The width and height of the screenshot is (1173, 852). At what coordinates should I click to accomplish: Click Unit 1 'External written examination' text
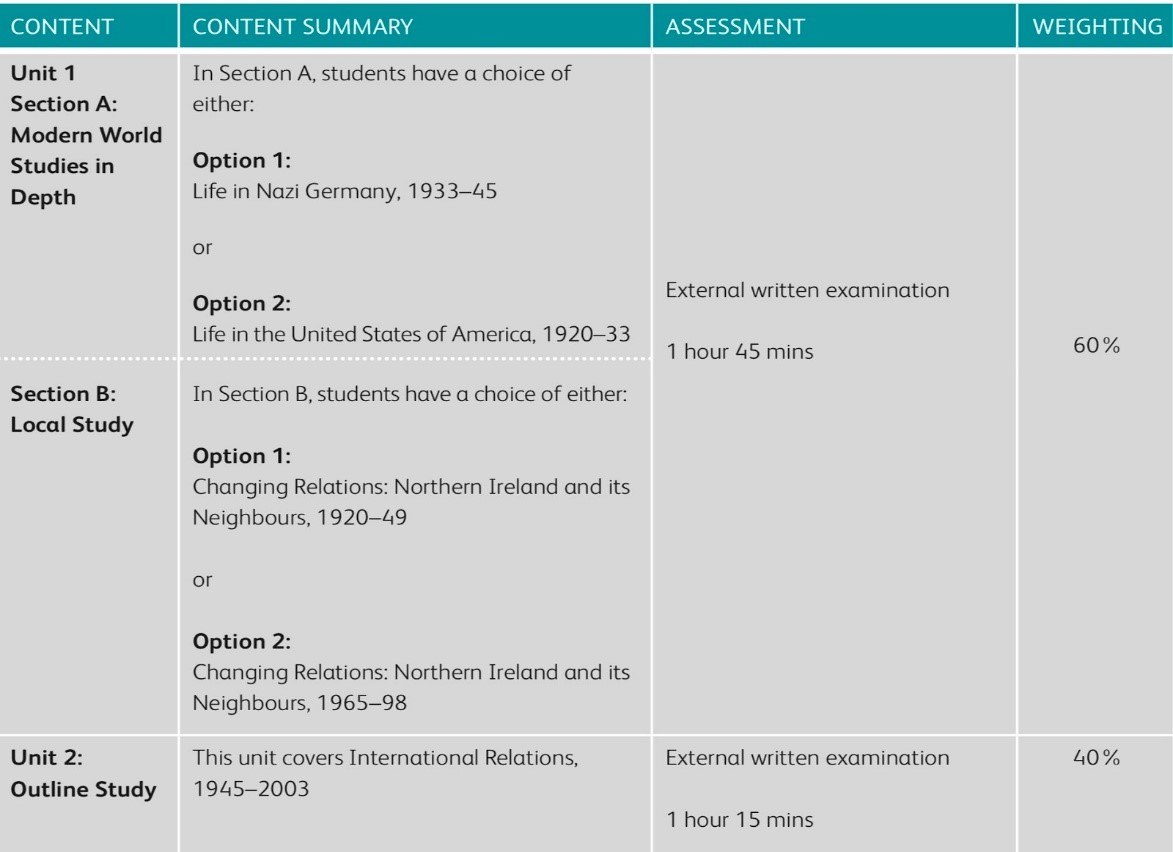807,291
